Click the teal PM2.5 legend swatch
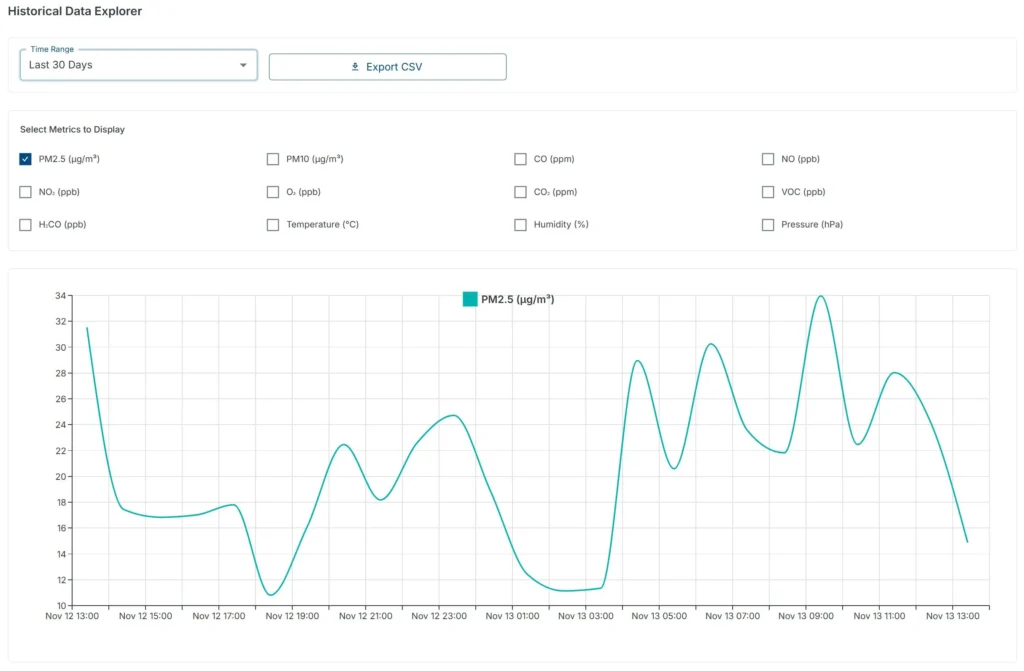Image resolution: width=1024 pixels, height=671 pixels. tap(470, 299)
